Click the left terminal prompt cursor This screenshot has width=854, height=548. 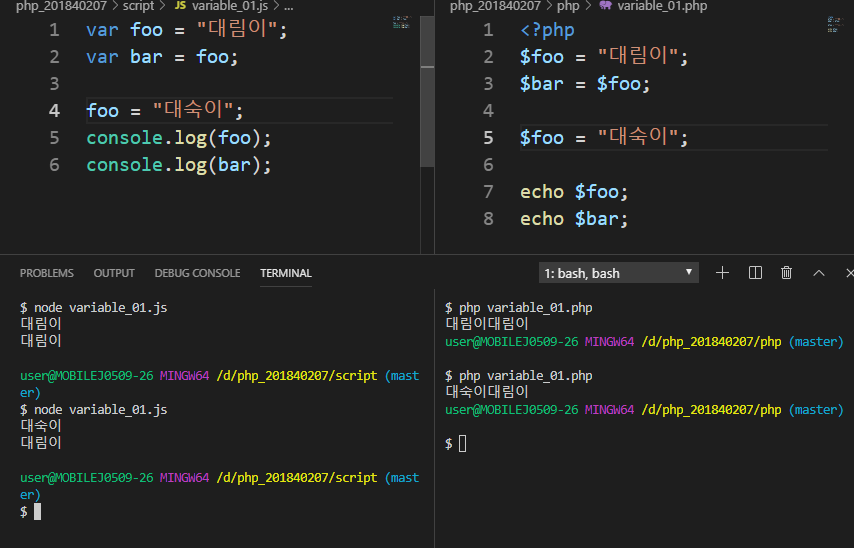click(x=37, y=512)
